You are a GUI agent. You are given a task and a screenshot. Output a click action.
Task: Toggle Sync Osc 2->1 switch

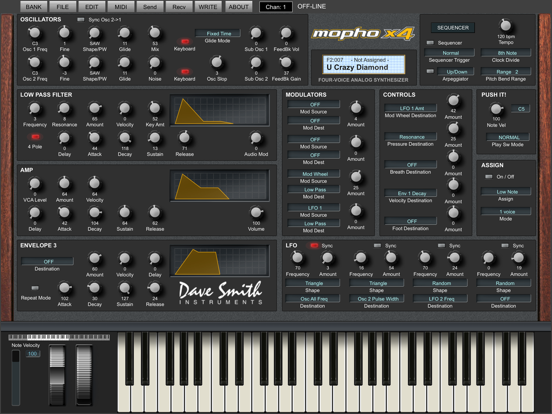pos(80,20)
